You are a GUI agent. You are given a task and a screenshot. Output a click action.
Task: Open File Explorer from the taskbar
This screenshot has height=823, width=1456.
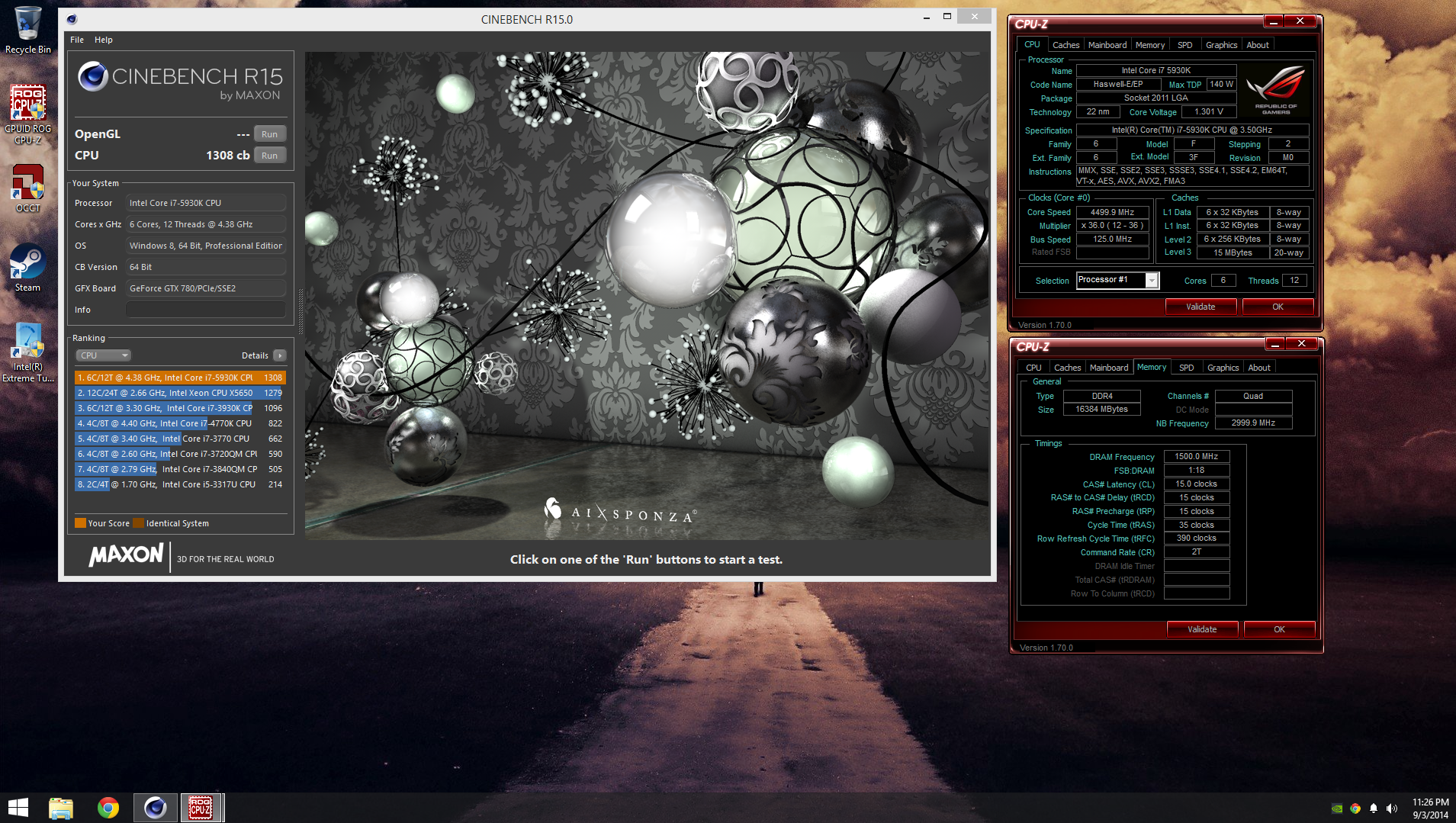click(61, 808)
